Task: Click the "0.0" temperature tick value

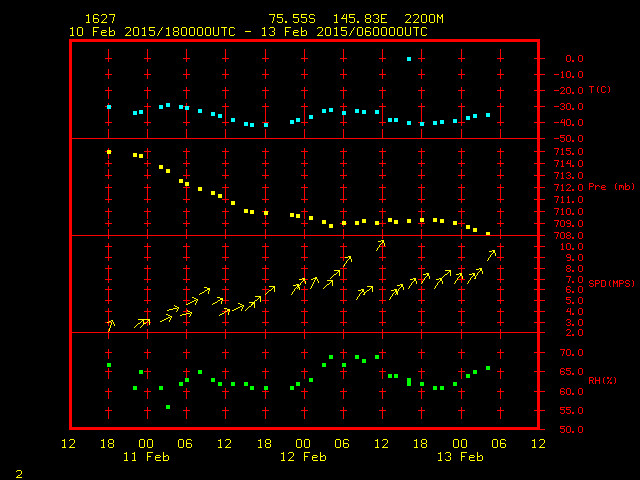Action: [574, 59]
